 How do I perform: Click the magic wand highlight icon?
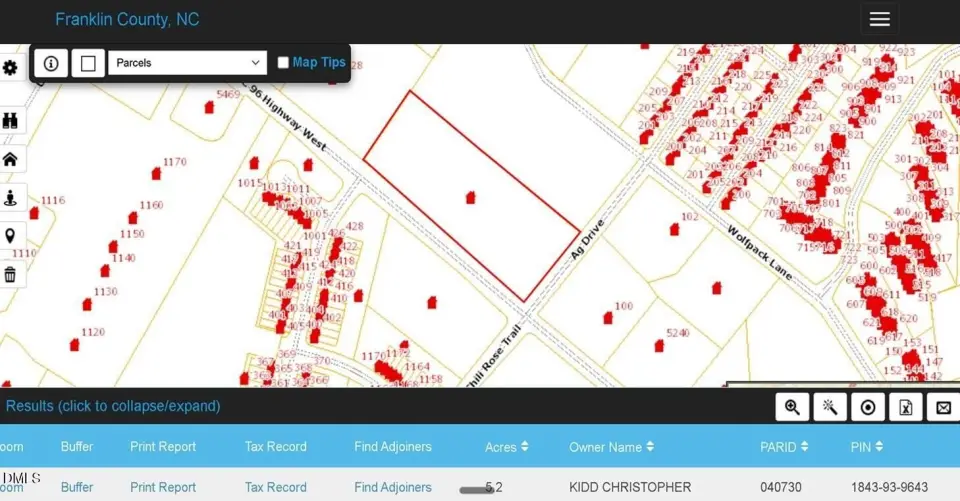tap(829, 407)
